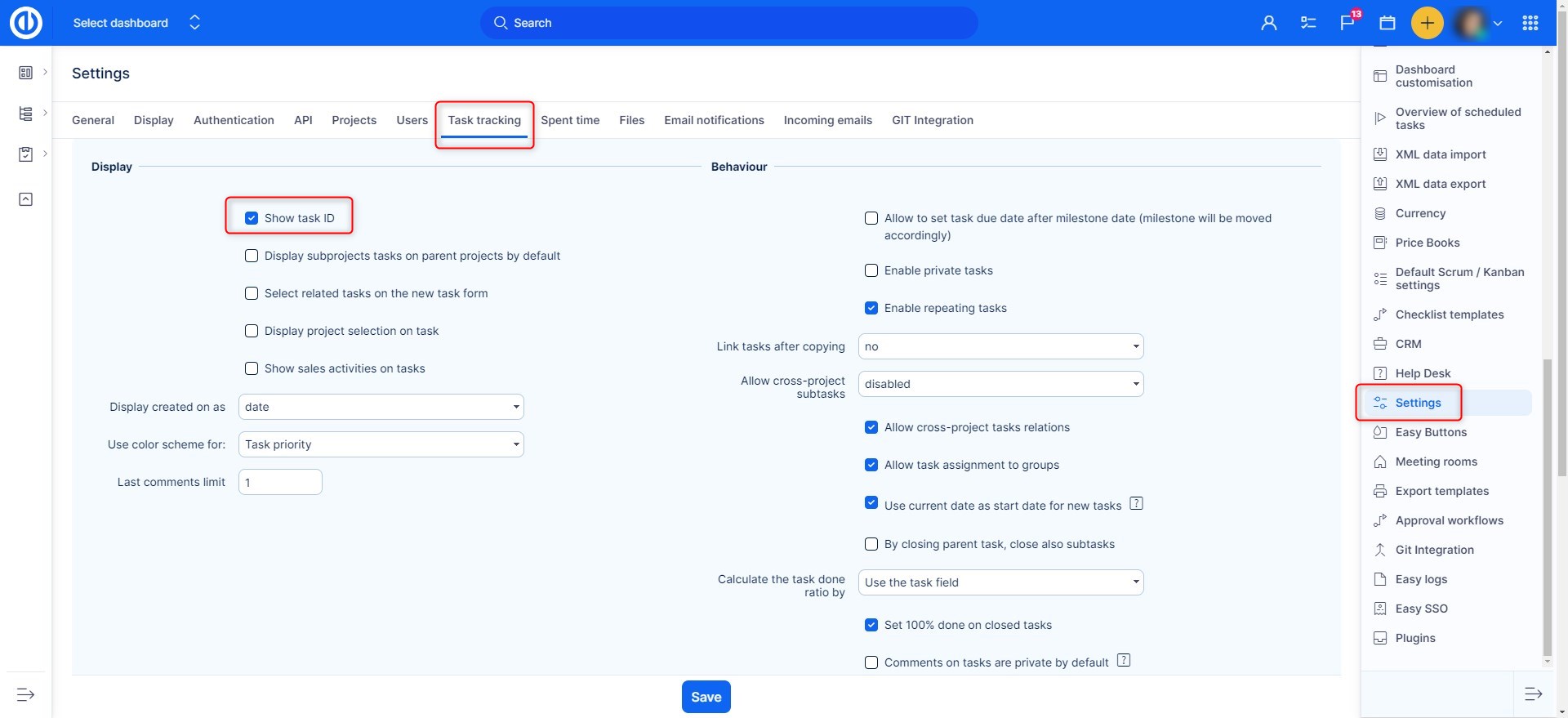Uncheck the Show task ID checkbox
This screenshot has width=1568, height=718.
pos(252,218)
